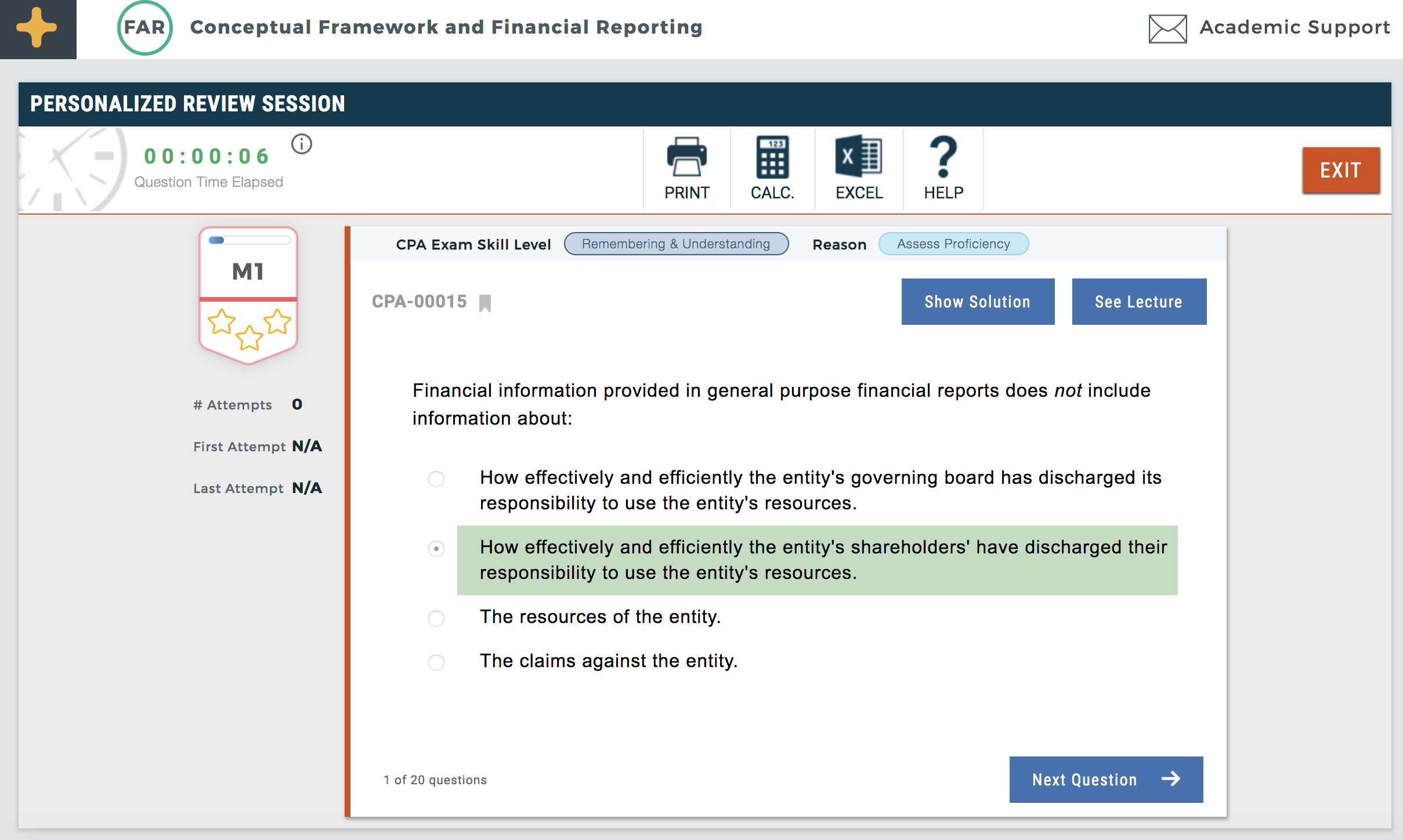This screenshot has height=840, width=1403.
Task: Click the bookmark icon on CPA-00015
Action: (x=484, y=302)
